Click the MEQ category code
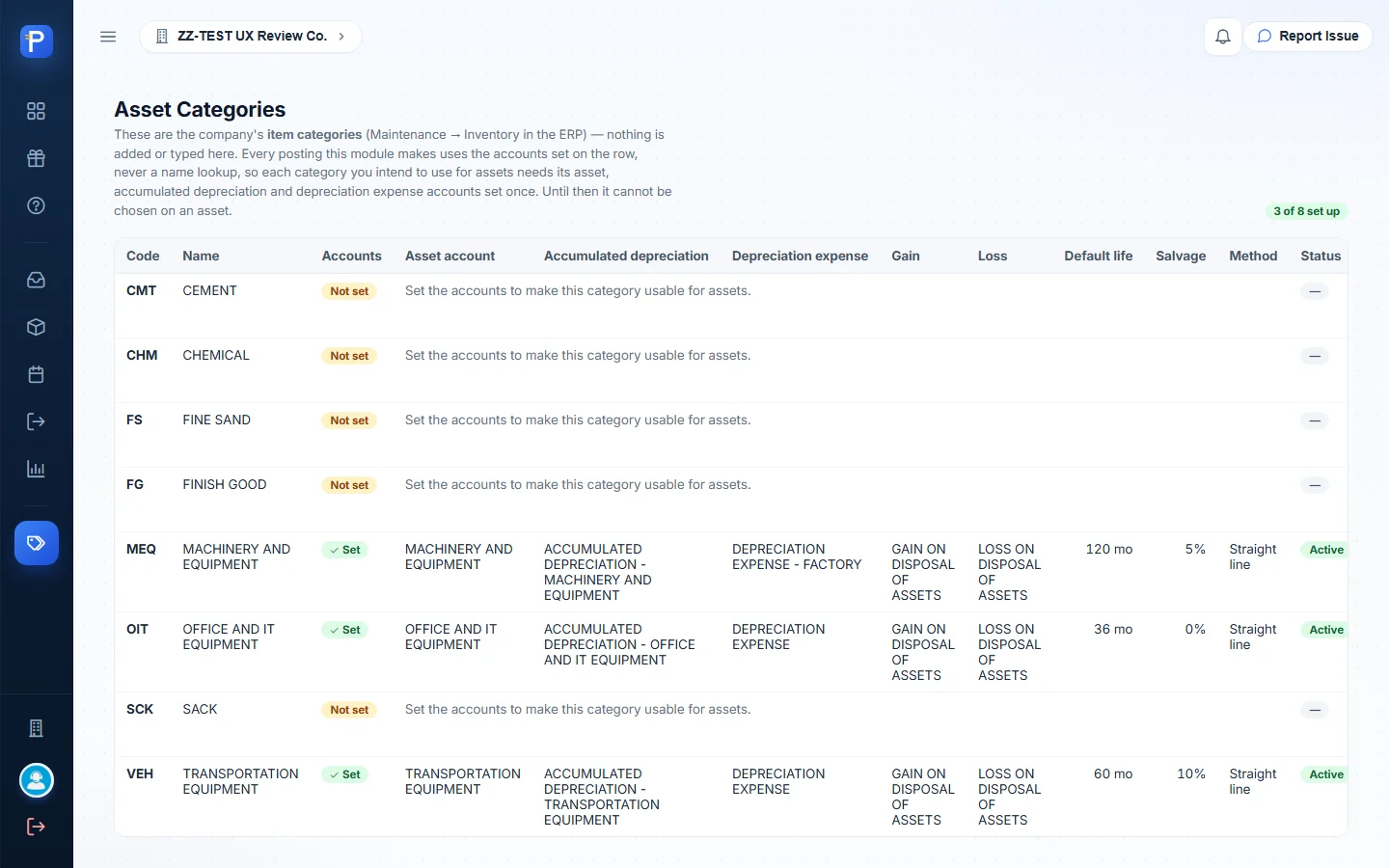This screenshot has width=1389, height=868. point(141,549)
